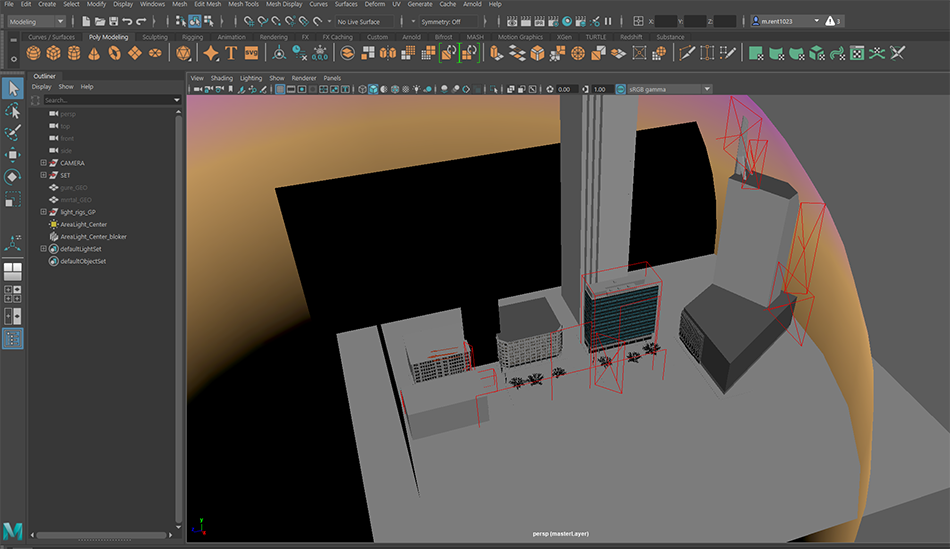The width and height of the screenshot is (950, 549).
Task: Expand the CAMERA group in Outliner
Action: pos(43,163)
